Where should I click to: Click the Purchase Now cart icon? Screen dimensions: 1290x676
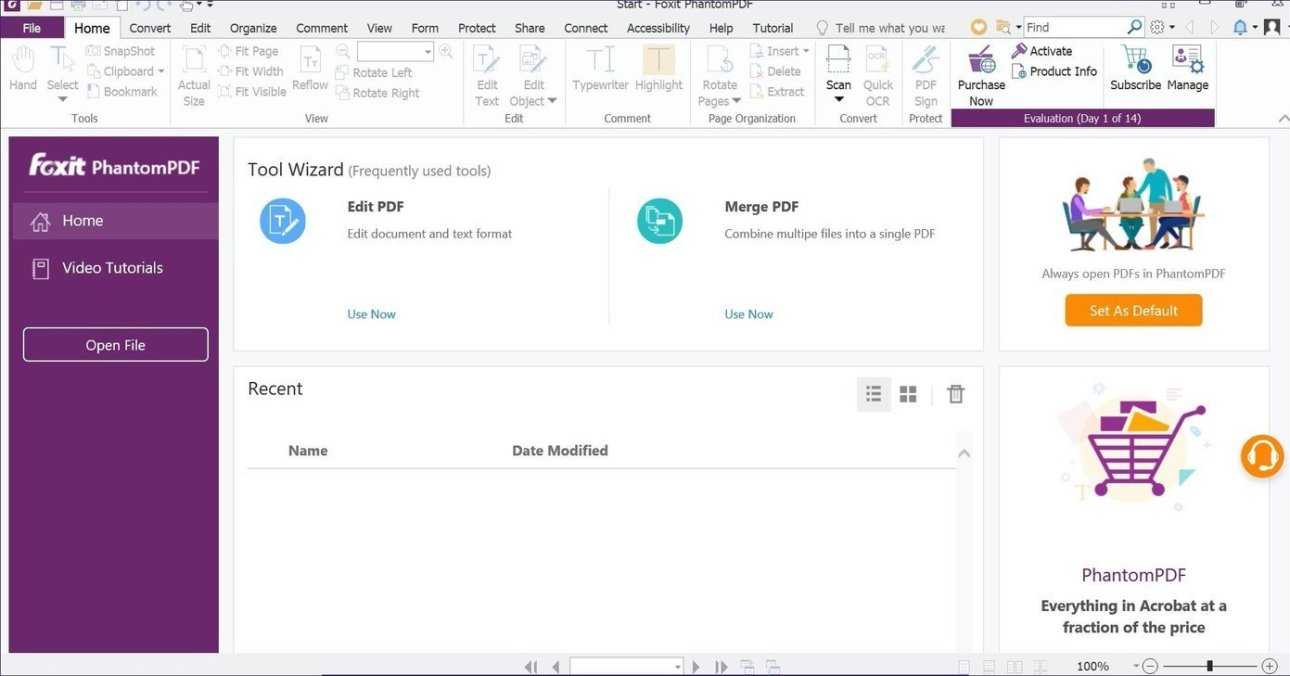981,61
